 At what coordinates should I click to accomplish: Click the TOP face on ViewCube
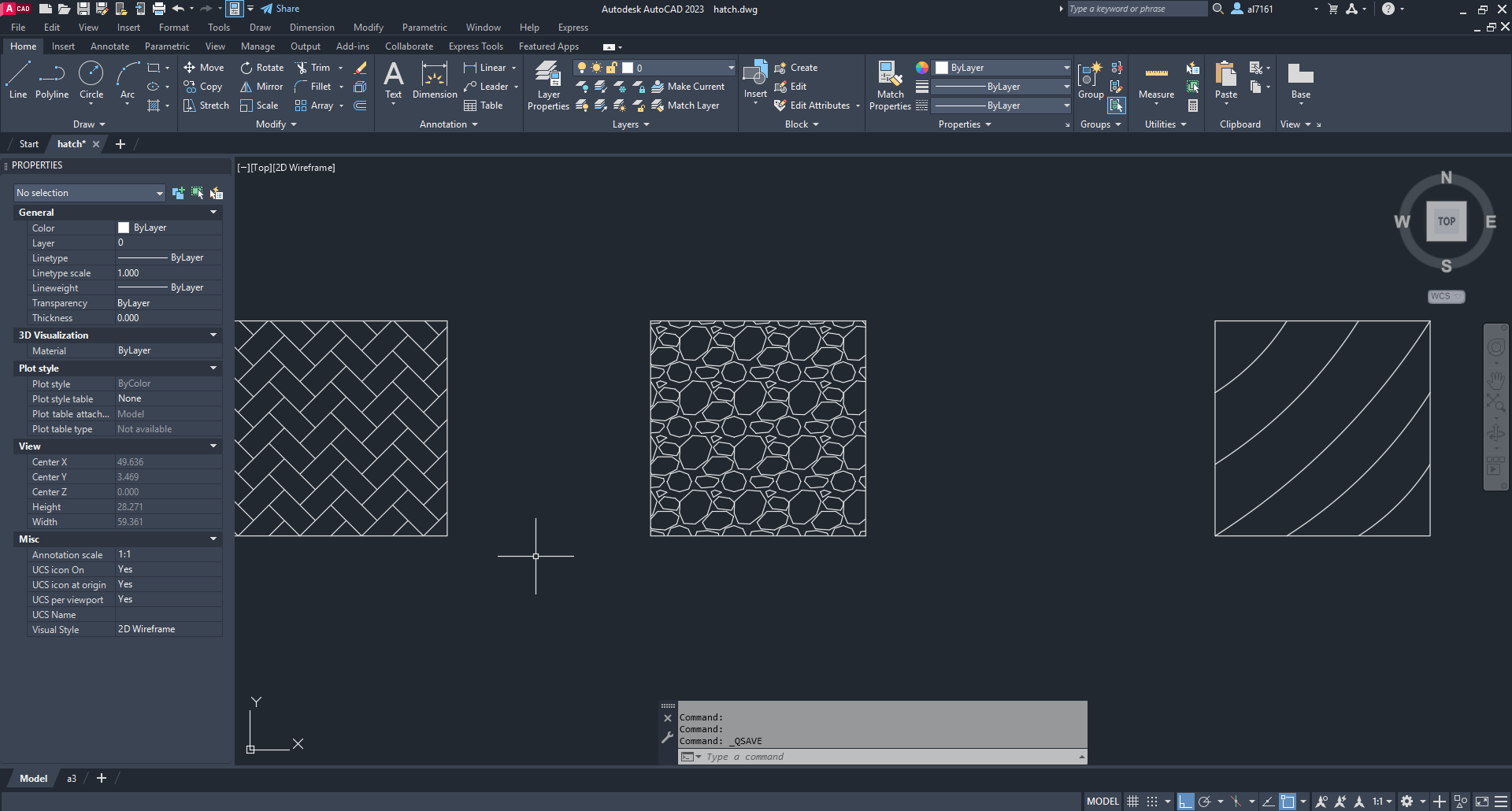pos(1446,221)
